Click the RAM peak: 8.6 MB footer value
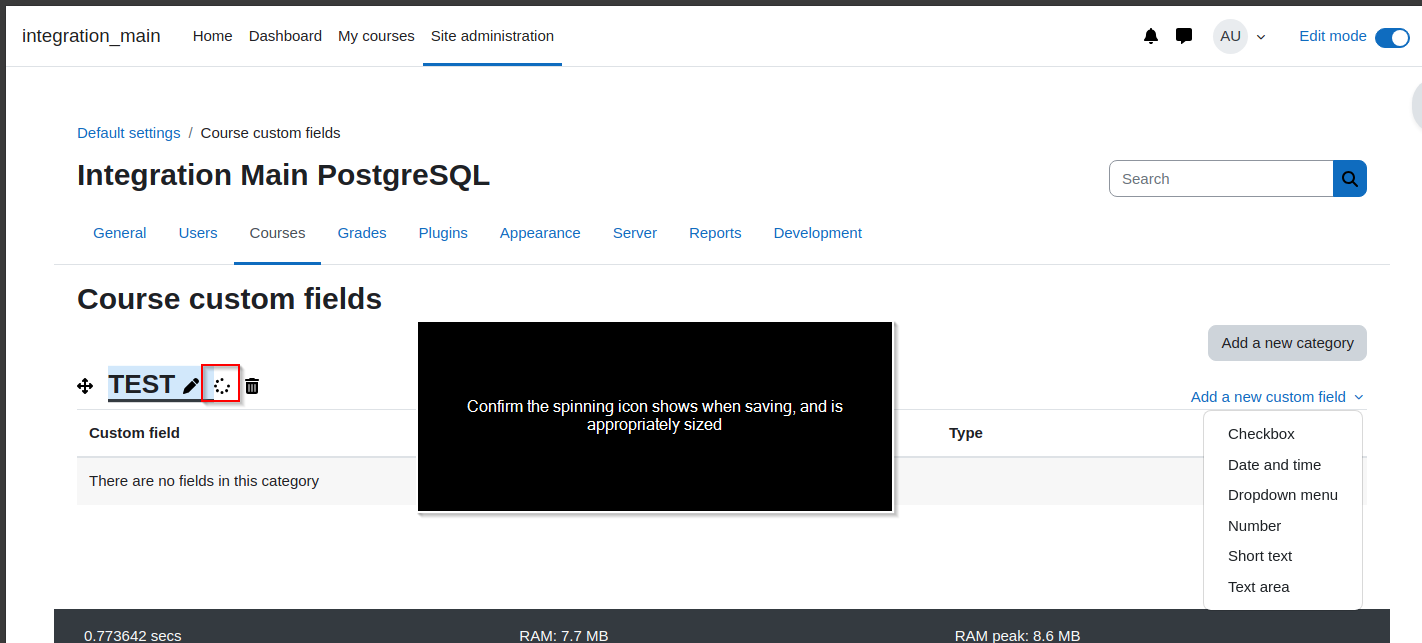1422x643 pixels. click(1017, 635)
